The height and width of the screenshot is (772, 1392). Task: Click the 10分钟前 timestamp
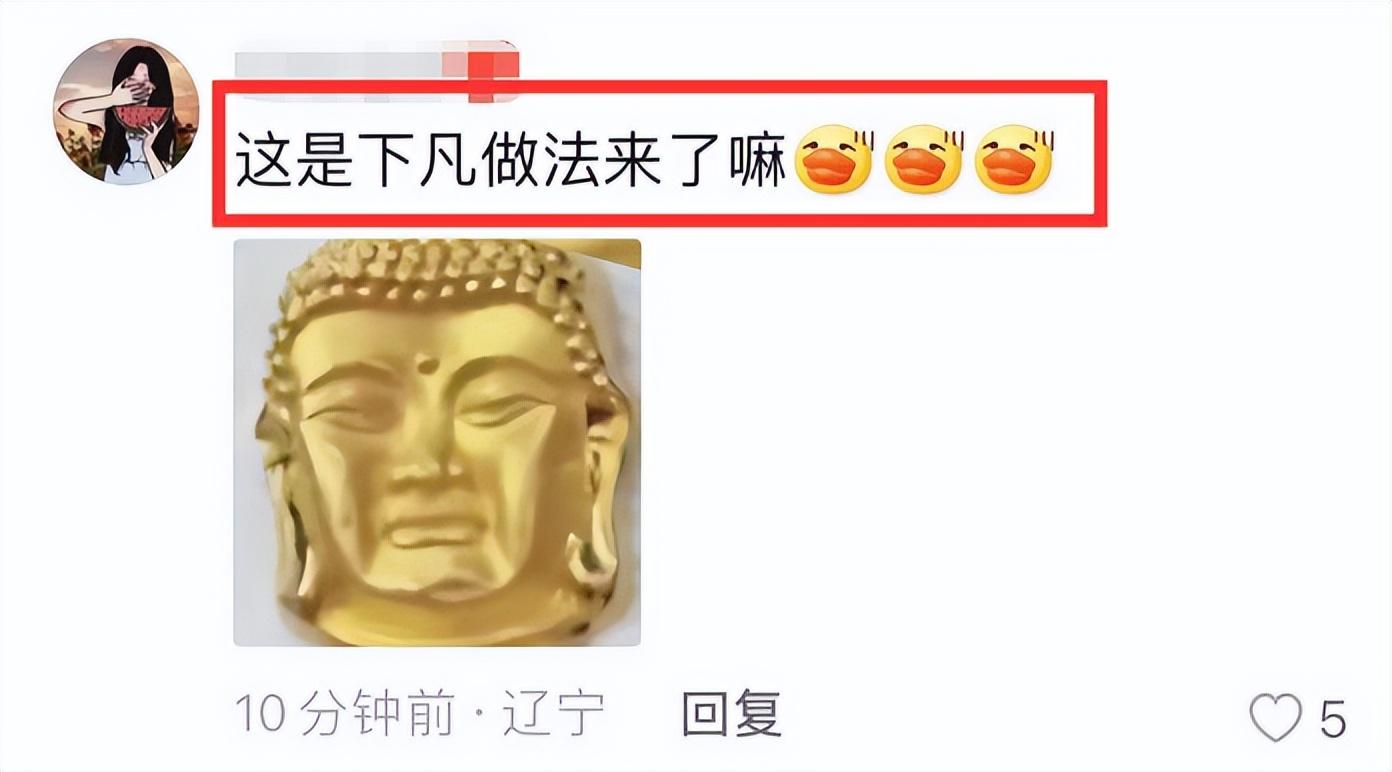pos(344,716)
